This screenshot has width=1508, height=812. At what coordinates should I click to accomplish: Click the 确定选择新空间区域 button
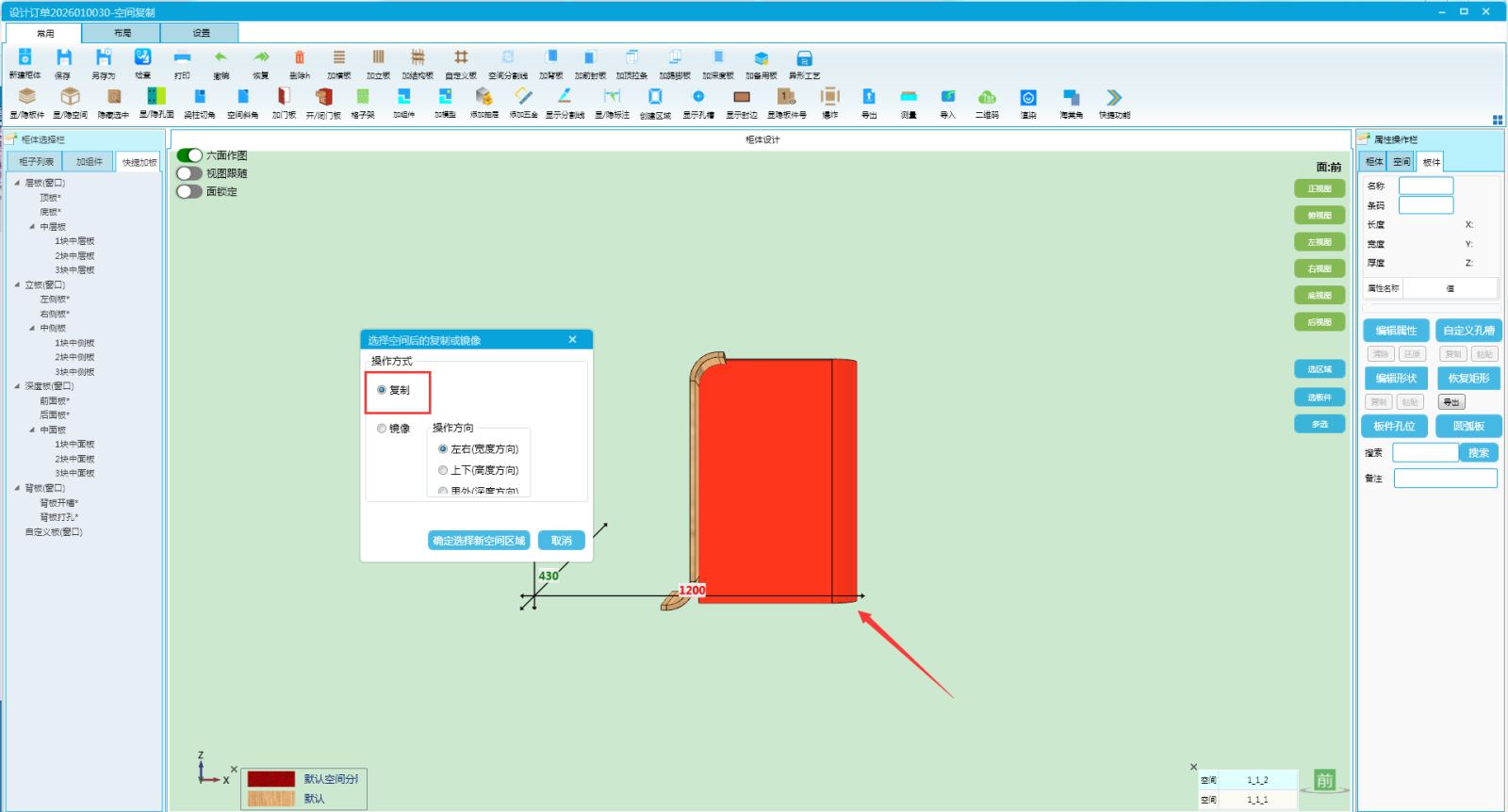coord(479,541)
